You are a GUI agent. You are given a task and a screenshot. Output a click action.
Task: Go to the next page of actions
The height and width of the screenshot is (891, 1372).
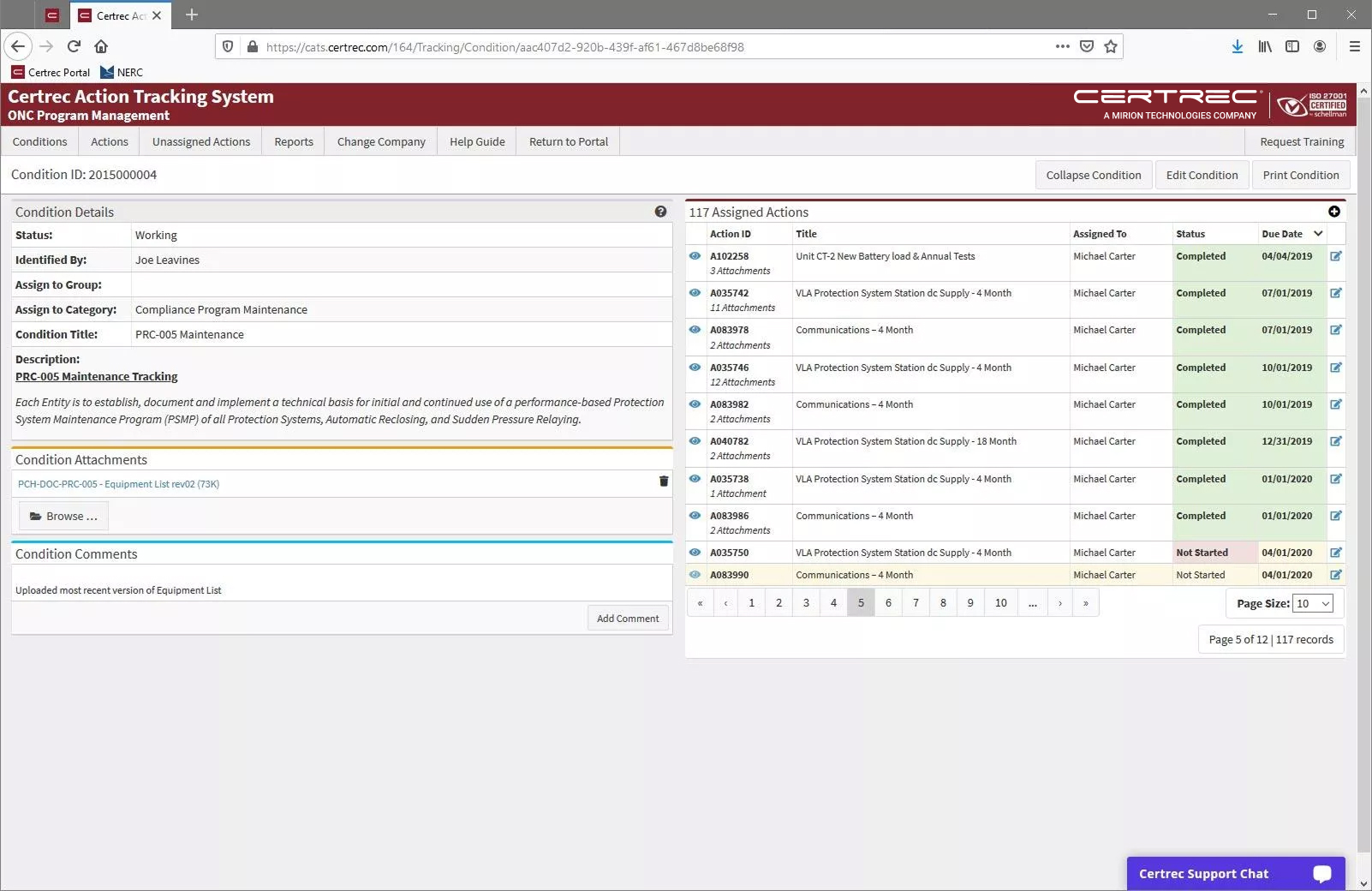click(1060, 603)
